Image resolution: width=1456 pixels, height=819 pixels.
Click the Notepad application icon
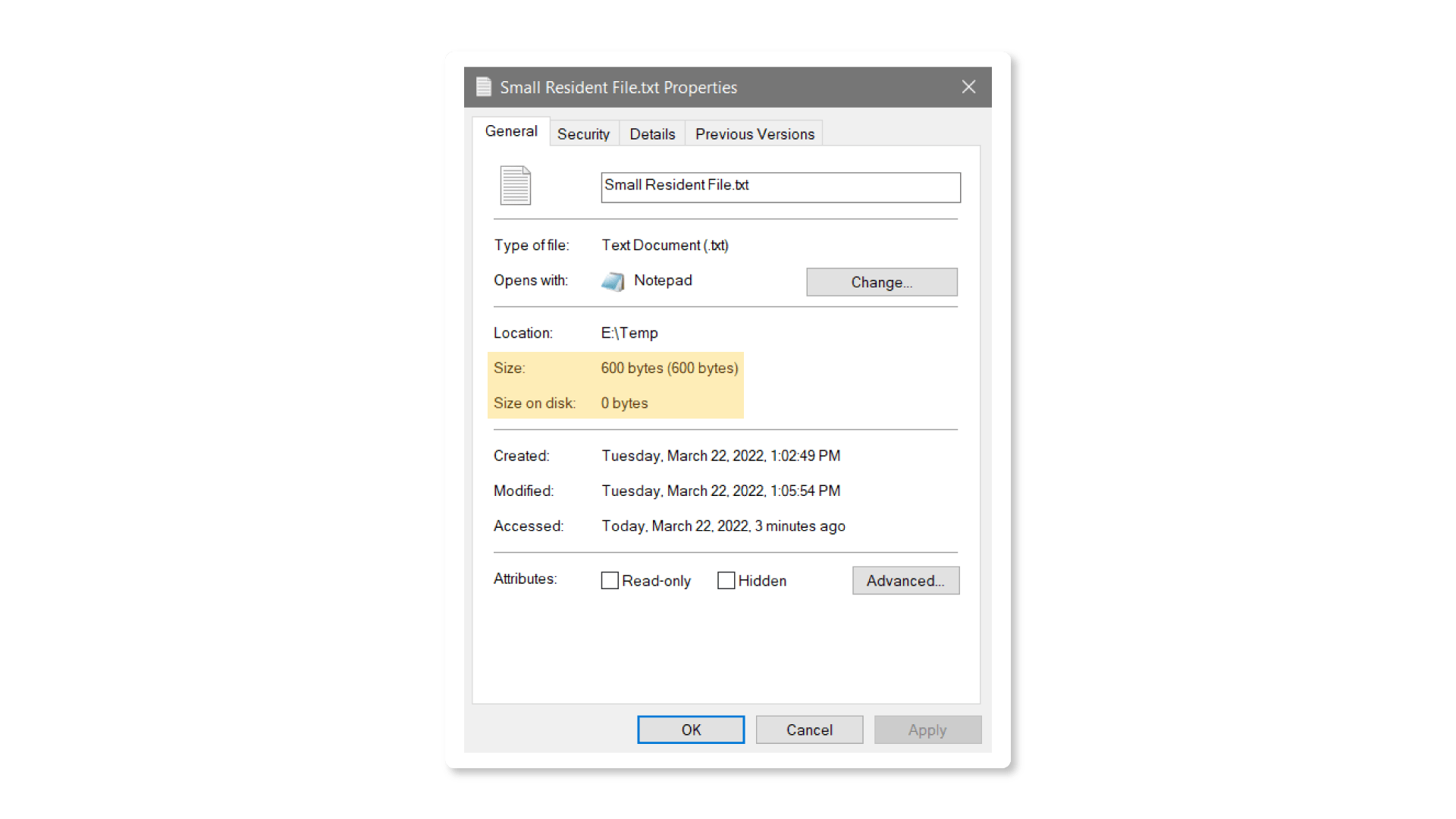coord(613,281)
